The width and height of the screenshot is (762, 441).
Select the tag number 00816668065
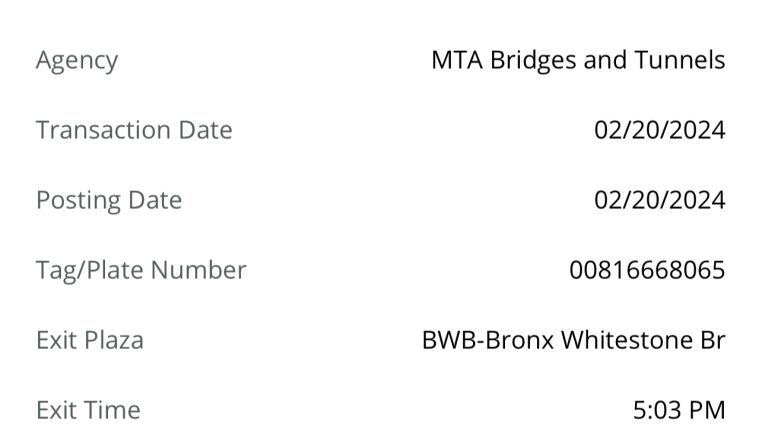pos(647,270)
